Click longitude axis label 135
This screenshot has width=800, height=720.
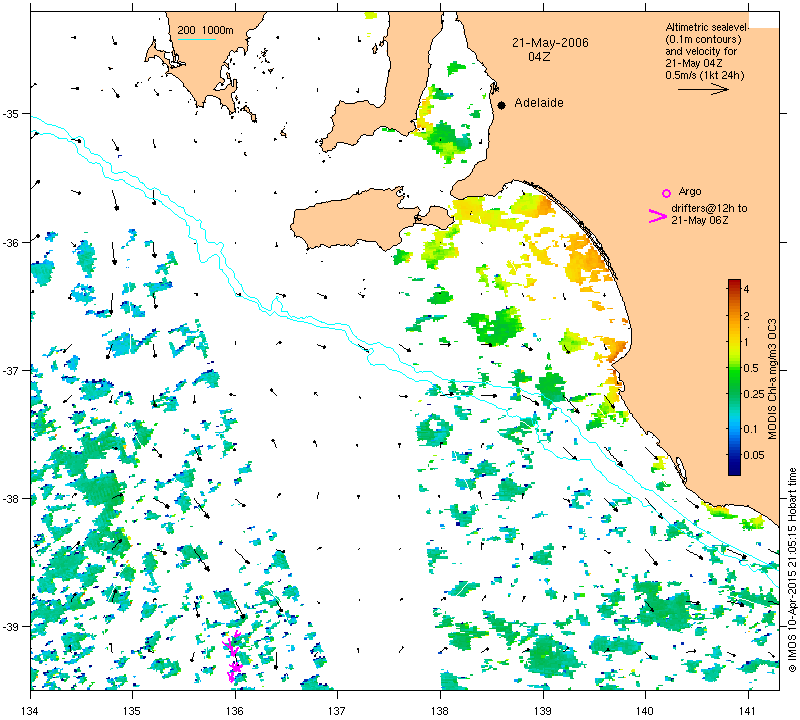coord(132,710)
